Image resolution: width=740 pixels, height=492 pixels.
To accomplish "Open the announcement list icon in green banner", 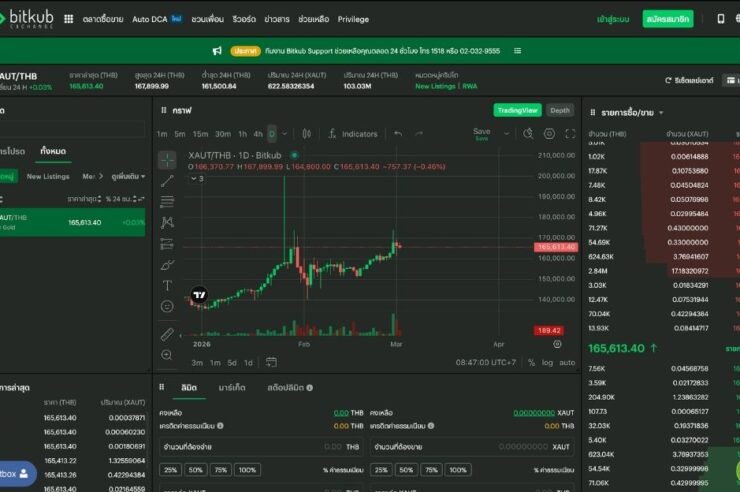I will (517, 50).
